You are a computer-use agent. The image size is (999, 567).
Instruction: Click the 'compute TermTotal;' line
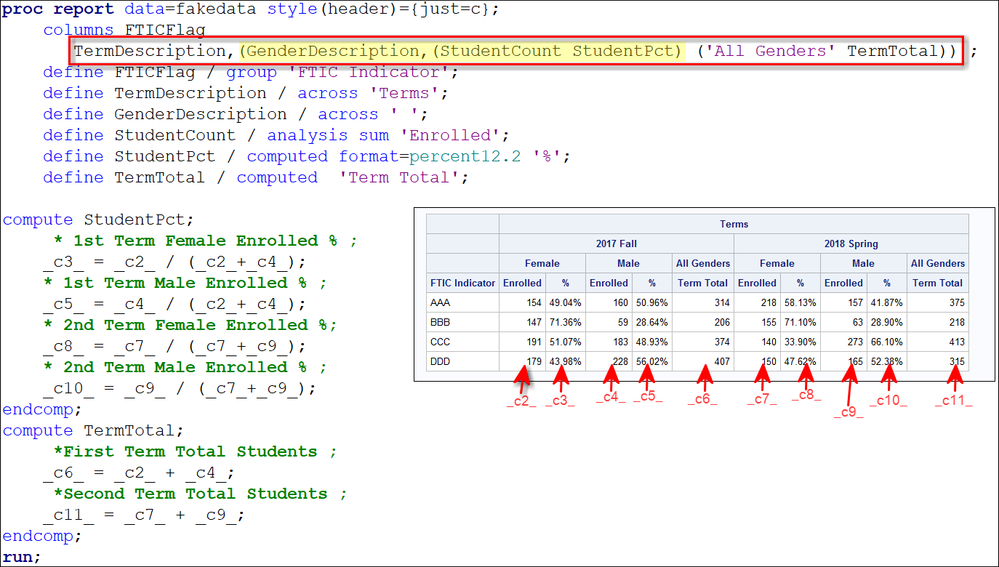(93, 430)
